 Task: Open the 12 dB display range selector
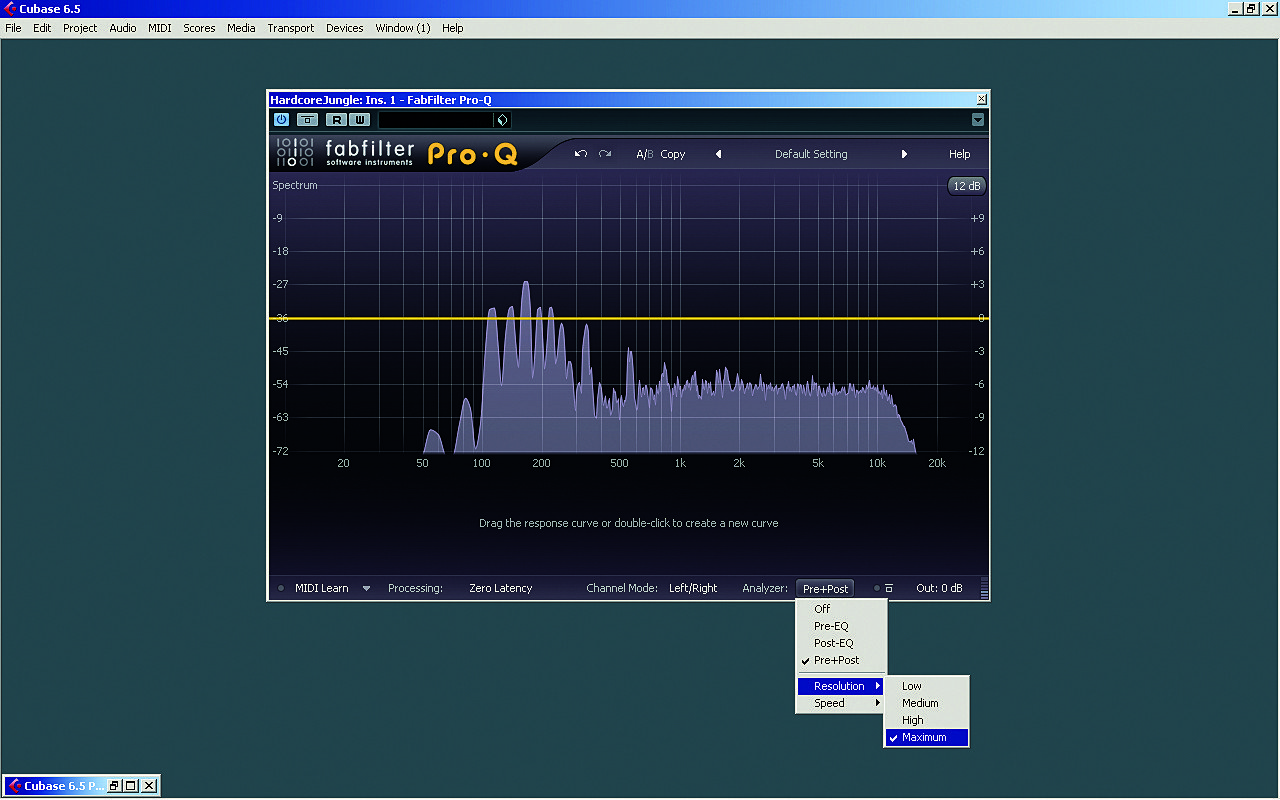point(967,186)
